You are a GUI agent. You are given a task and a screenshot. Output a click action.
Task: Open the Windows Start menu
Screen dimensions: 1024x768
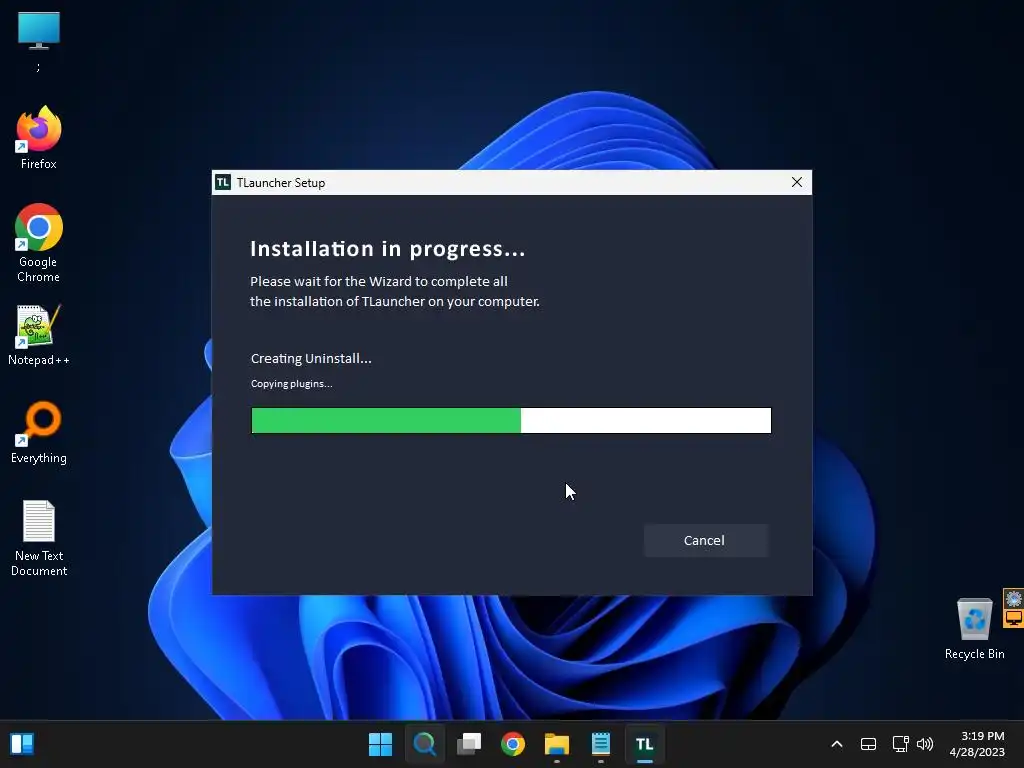pos(380,744)
